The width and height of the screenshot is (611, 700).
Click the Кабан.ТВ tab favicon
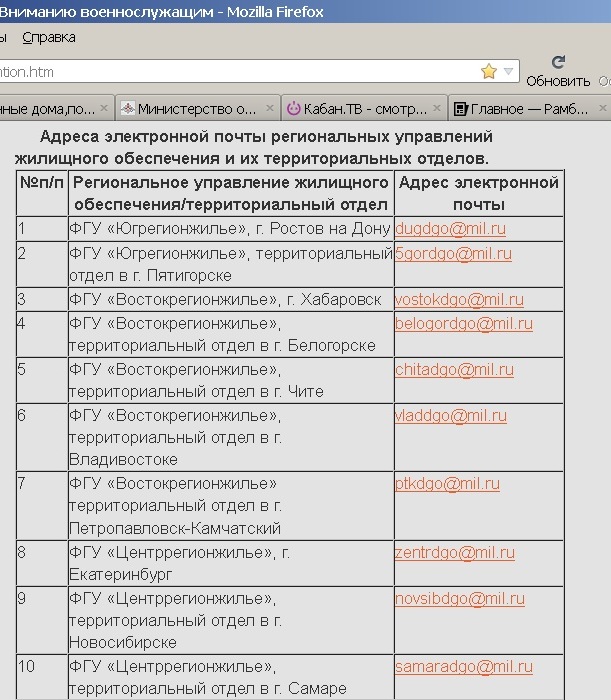294,108
